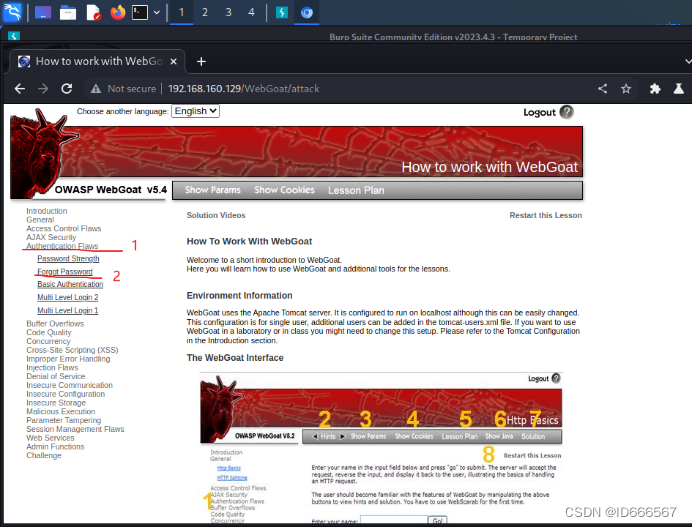The height and width of the screenshot is (527, 692).
Task: Switch to workspace 2
Action: pos(205,12)
